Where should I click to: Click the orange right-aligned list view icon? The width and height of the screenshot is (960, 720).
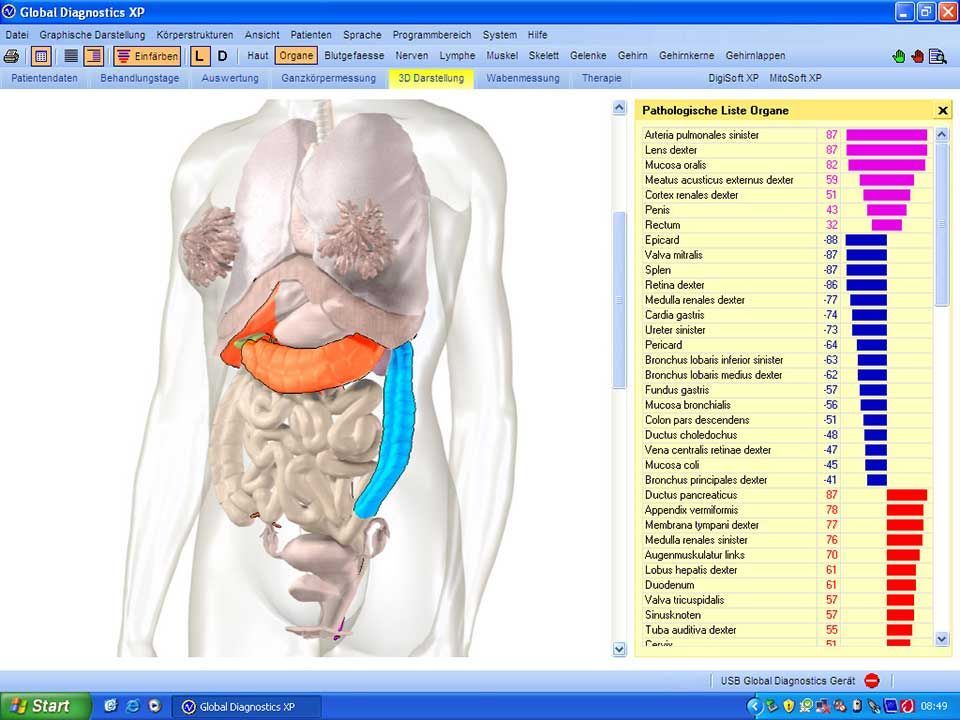93,56
